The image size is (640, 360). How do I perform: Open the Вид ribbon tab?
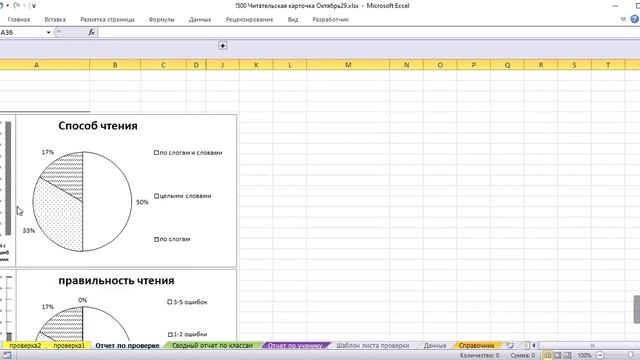293,20
